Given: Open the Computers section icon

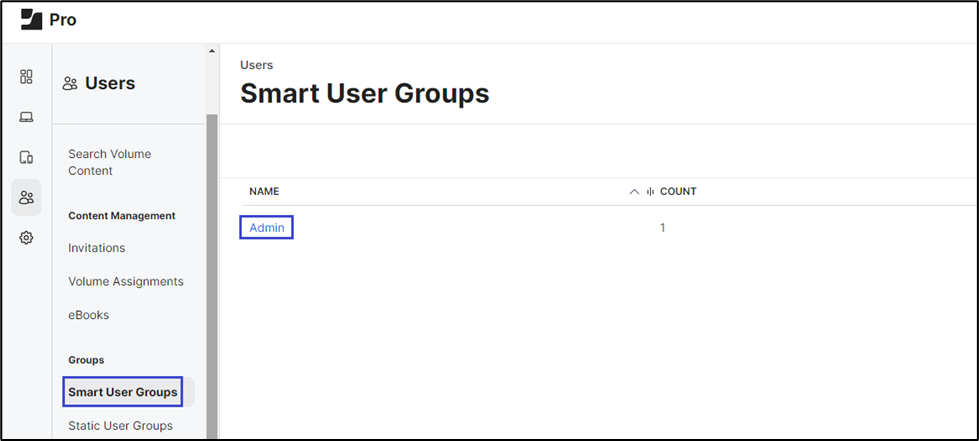Looking at the screenshot, I should coord(27,117).
